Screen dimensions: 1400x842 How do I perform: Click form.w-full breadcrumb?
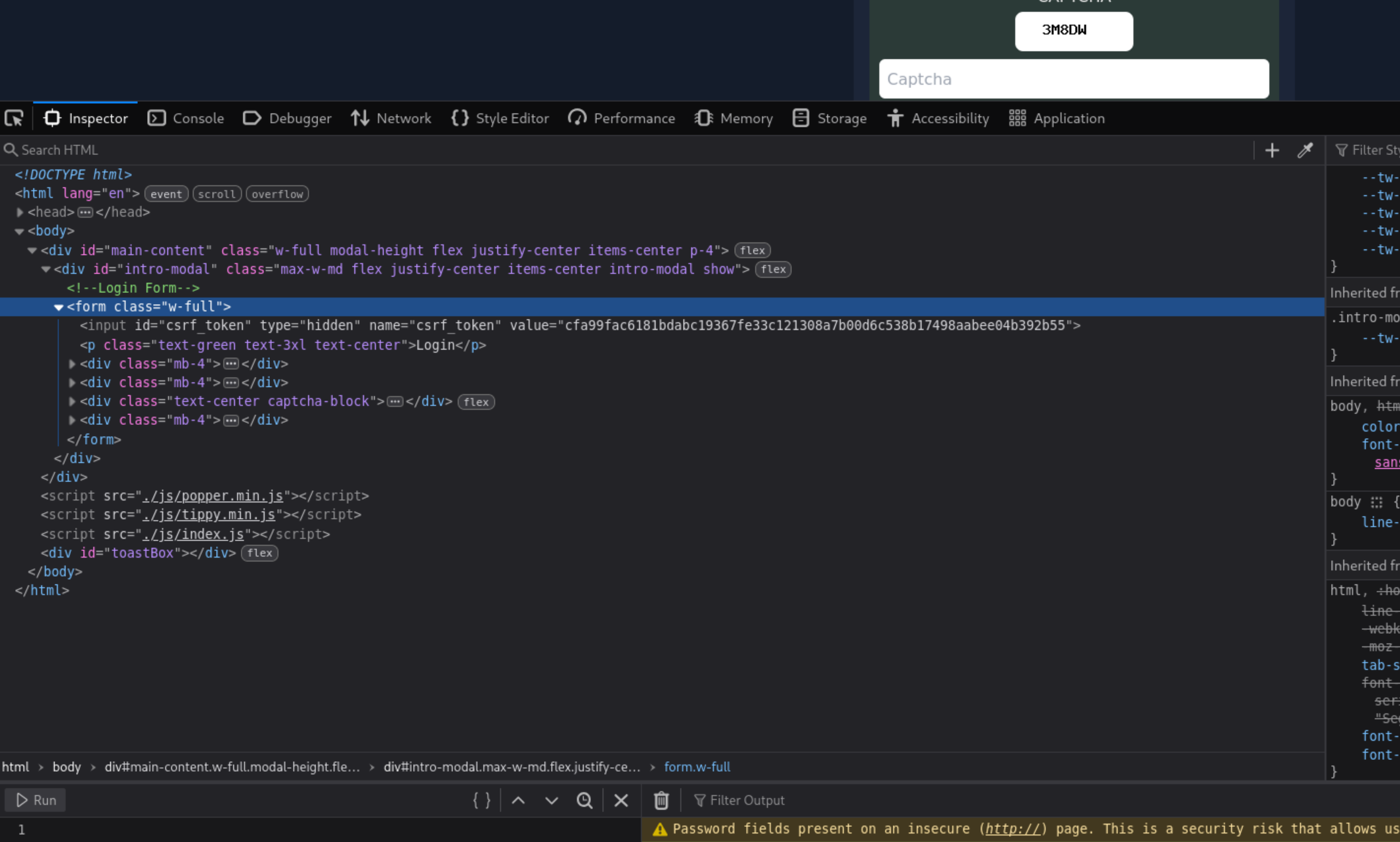tap(697, 766)
